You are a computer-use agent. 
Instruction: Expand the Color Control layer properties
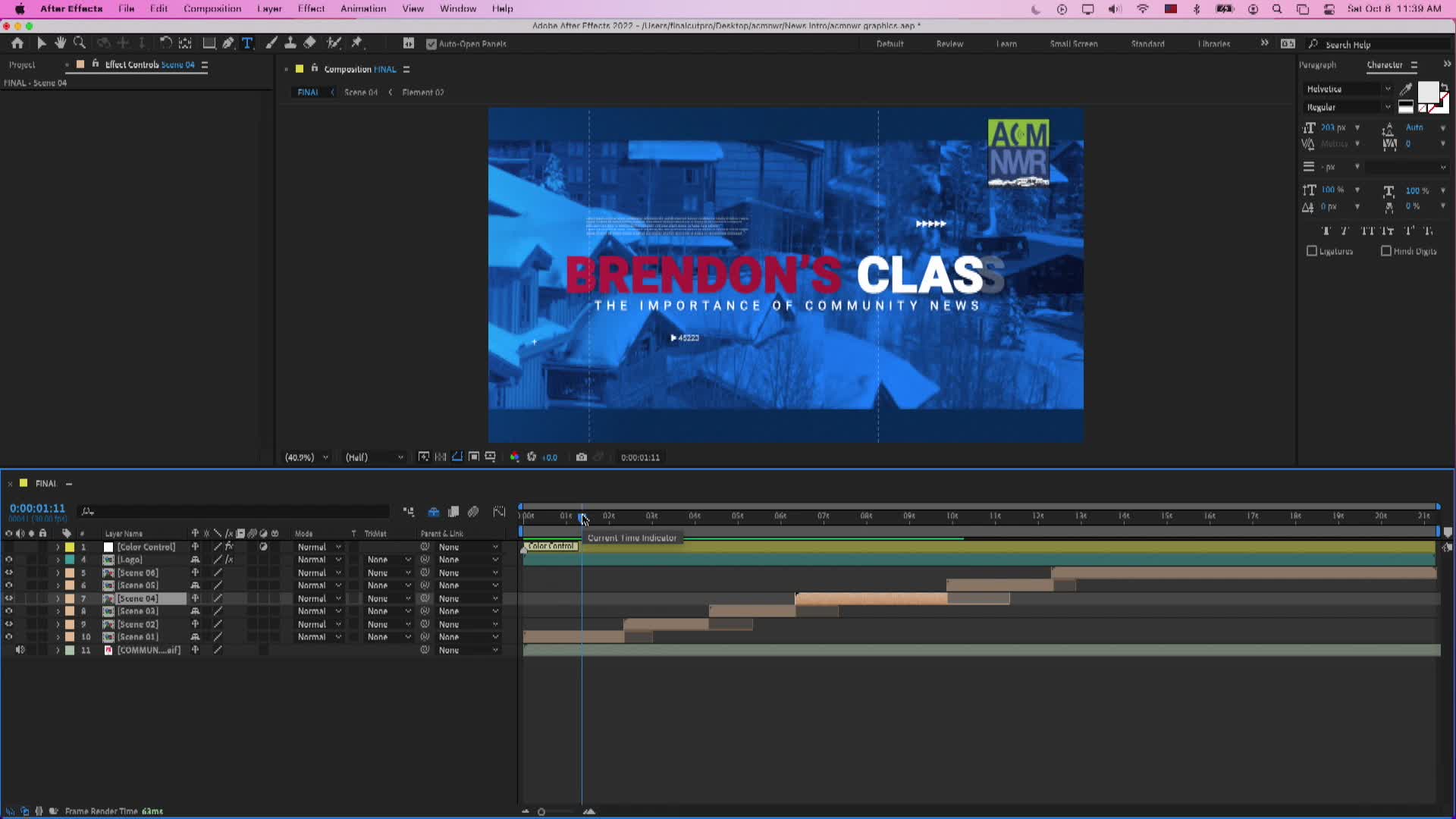[58, 547]
